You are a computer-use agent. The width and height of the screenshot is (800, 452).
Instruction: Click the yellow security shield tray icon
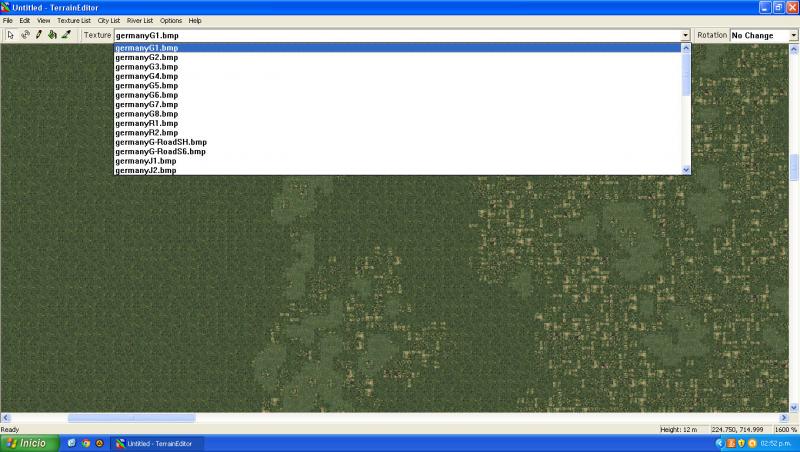click(x=741, y=443)
